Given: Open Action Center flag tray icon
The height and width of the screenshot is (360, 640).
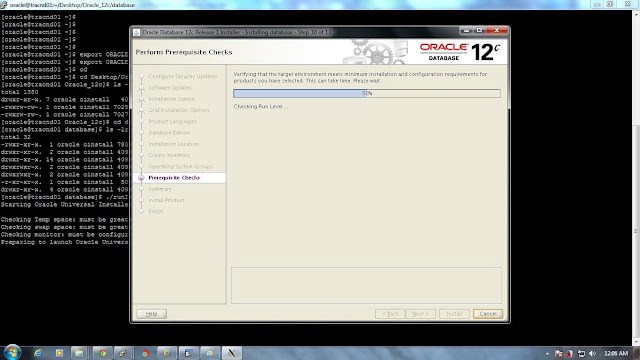Looking at the screenshot, I should (x=558, y=353).
